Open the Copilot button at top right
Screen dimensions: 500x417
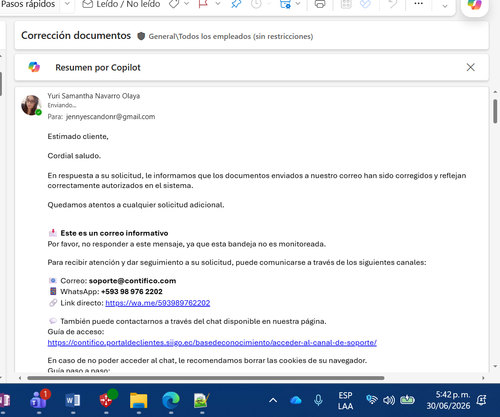coord(474,5)
